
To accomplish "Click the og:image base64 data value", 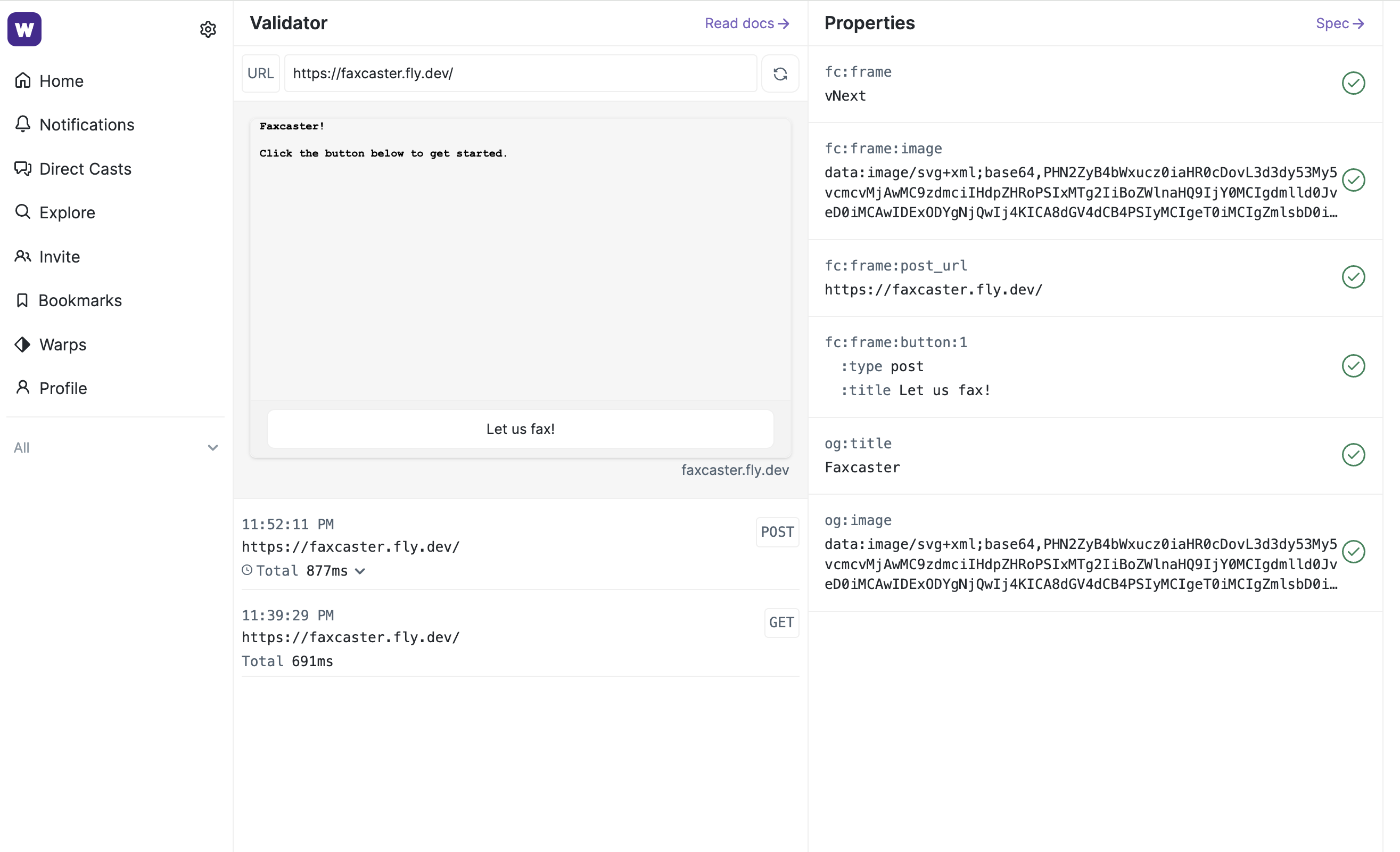I will tap(1081, 564).
